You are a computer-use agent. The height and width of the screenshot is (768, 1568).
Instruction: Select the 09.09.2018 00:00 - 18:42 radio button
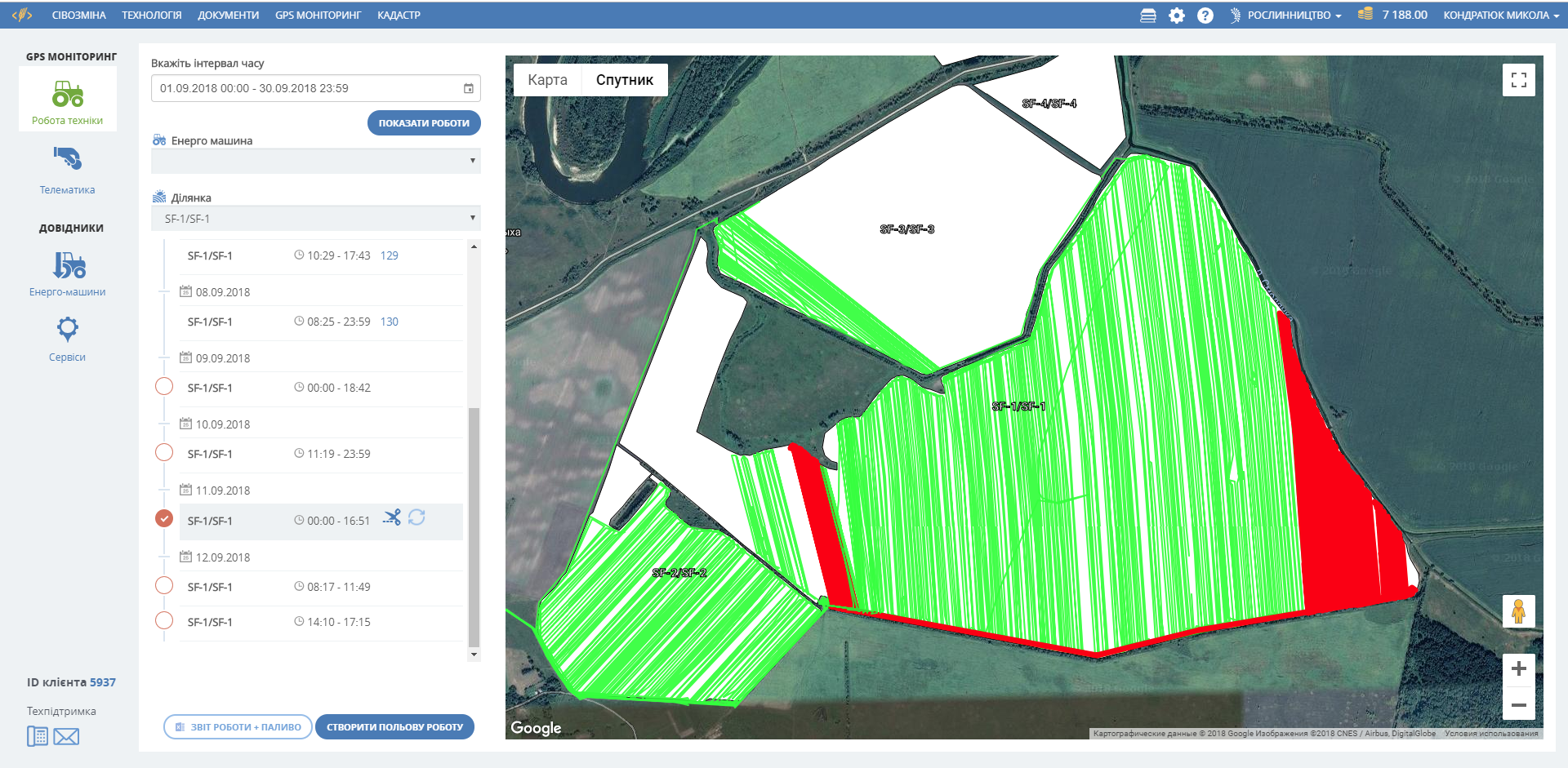click(164, 387)
